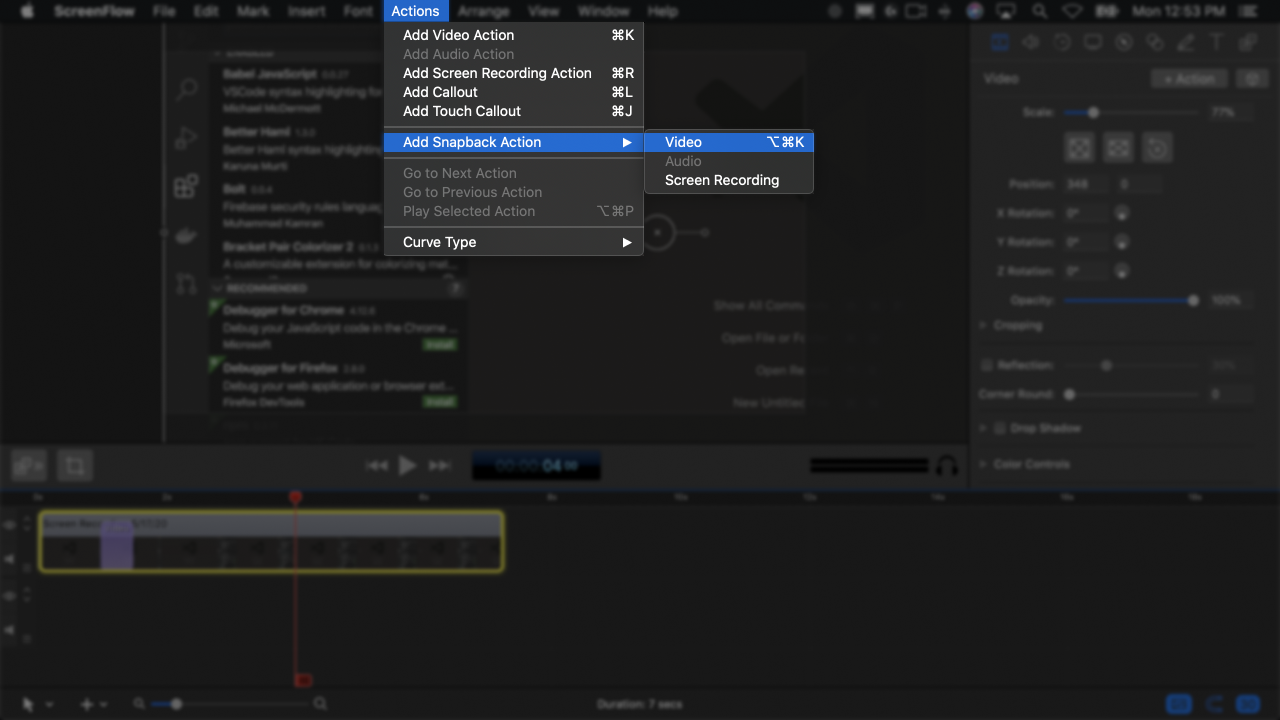Click Install for Debugger for Chrome
This screenshot has width=1280, height=720.
coord(439,344)
